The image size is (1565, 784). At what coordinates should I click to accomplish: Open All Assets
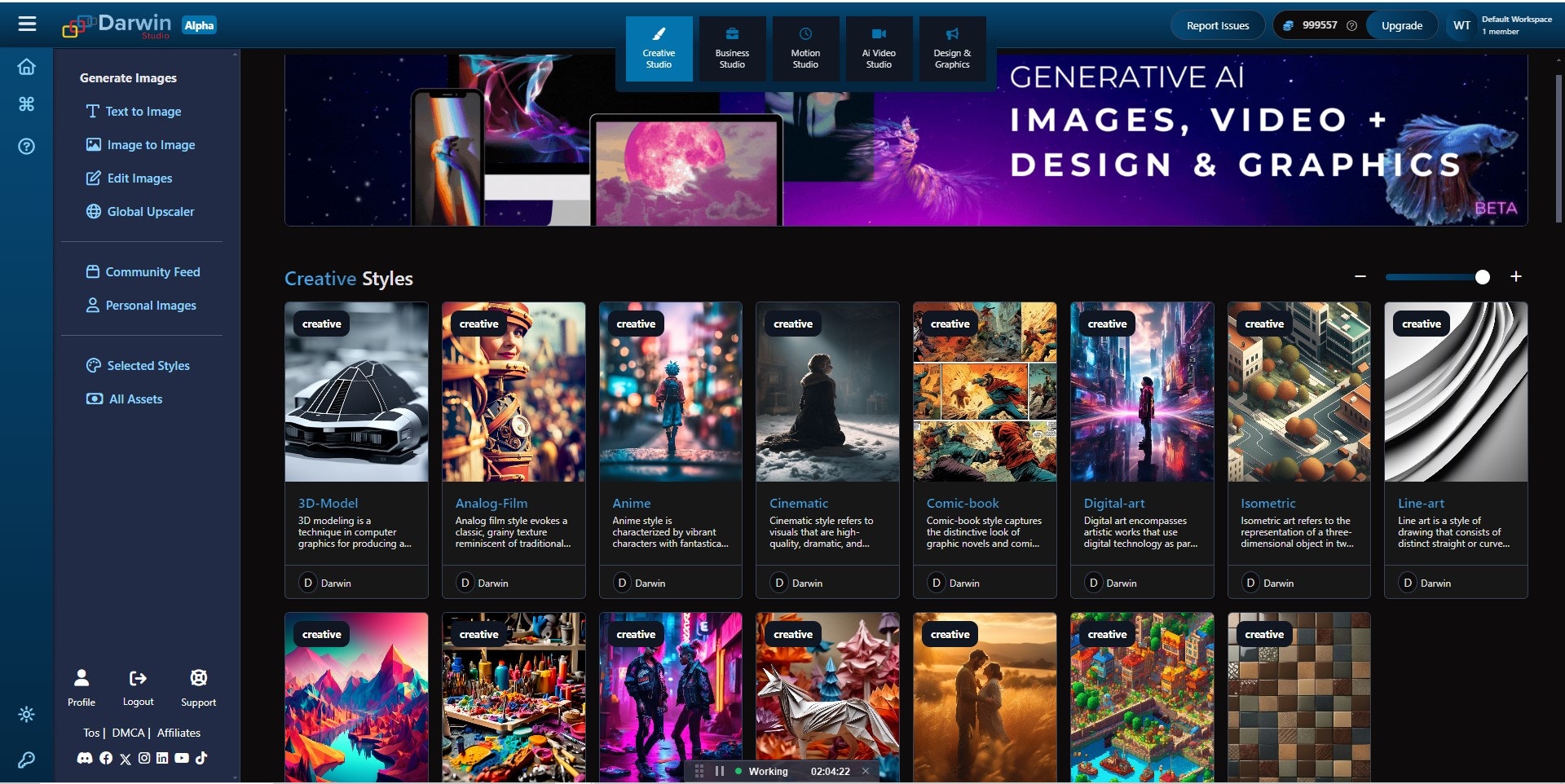[125, 399]
